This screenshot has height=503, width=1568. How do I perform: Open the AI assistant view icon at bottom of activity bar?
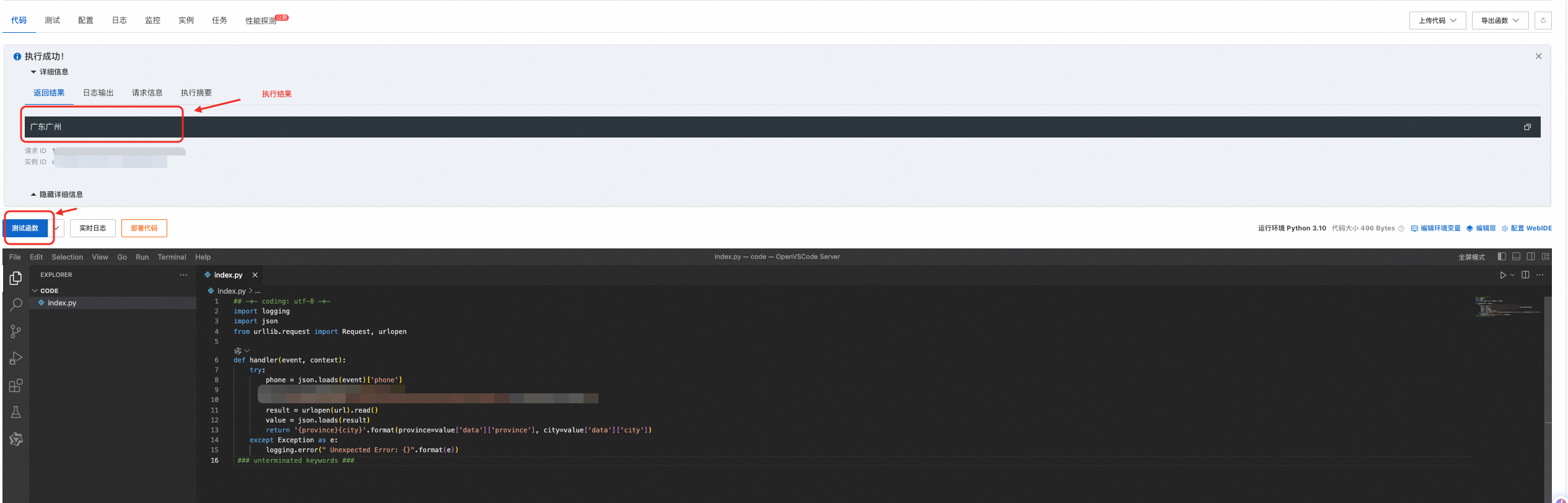16,439
